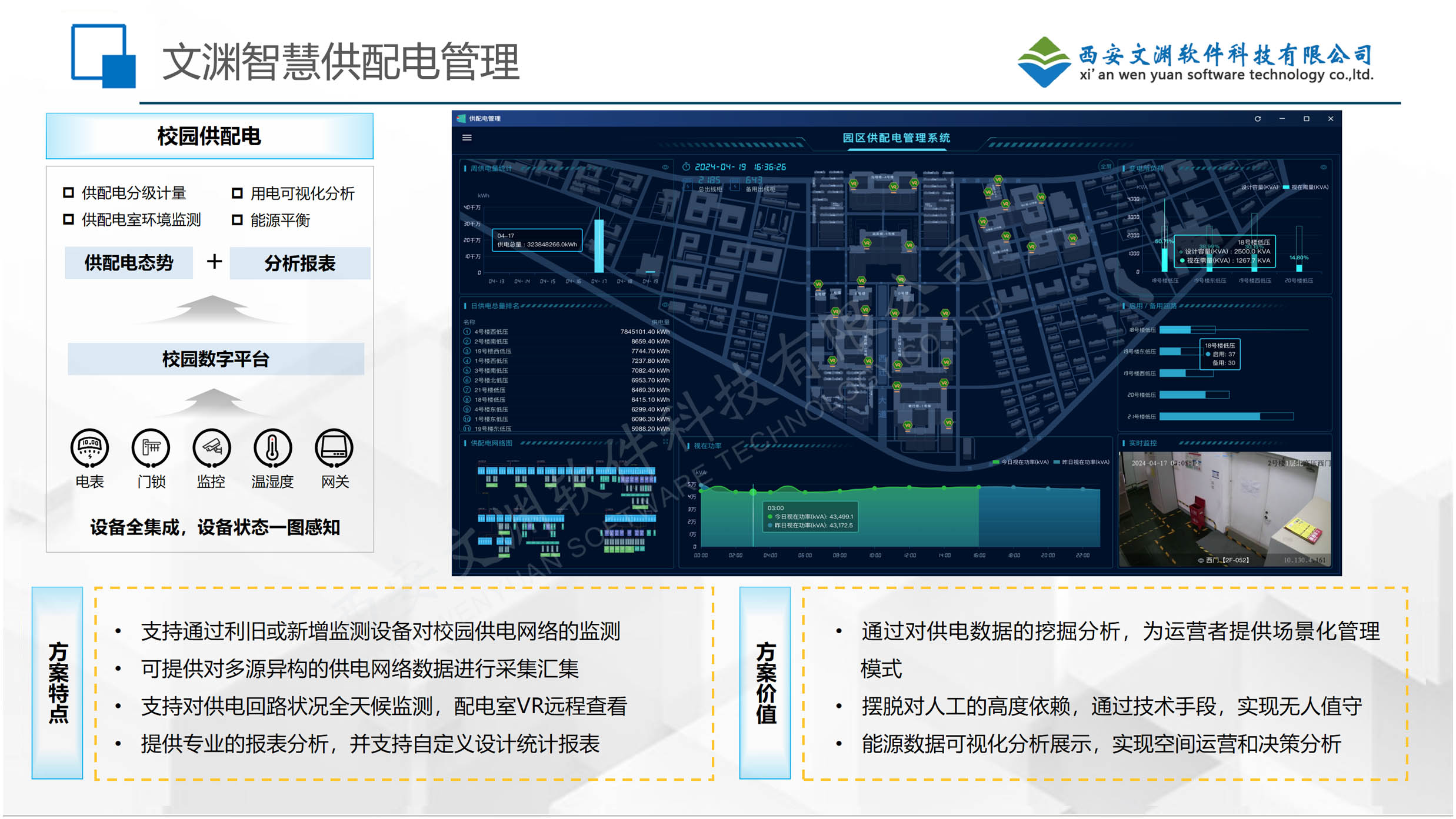Click the 分析报表 button
Screen dimensions: 1456x819
pos(300,263)
